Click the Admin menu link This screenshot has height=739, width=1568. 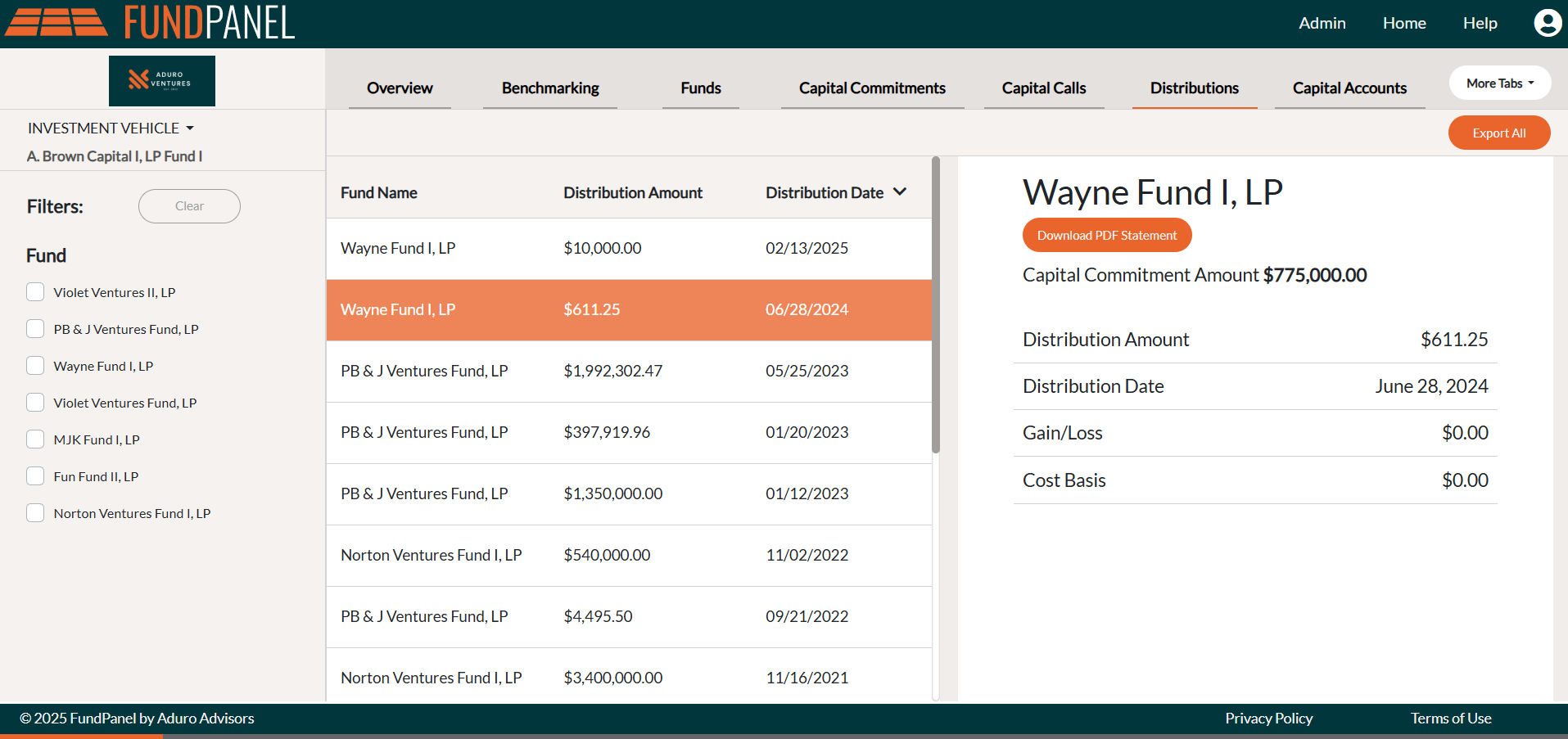point(1322,23)
